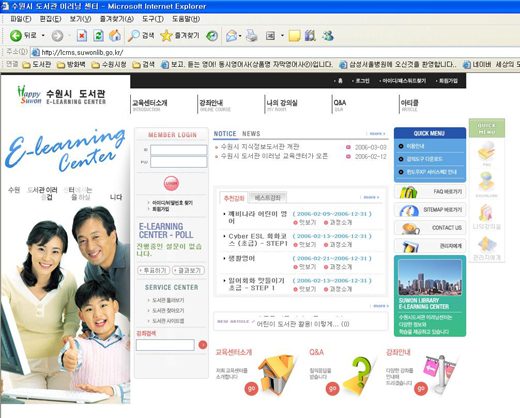Open the edit icon dropdown arrow
Viewport: 520px width, 418px height.
(x=282, y=35)
